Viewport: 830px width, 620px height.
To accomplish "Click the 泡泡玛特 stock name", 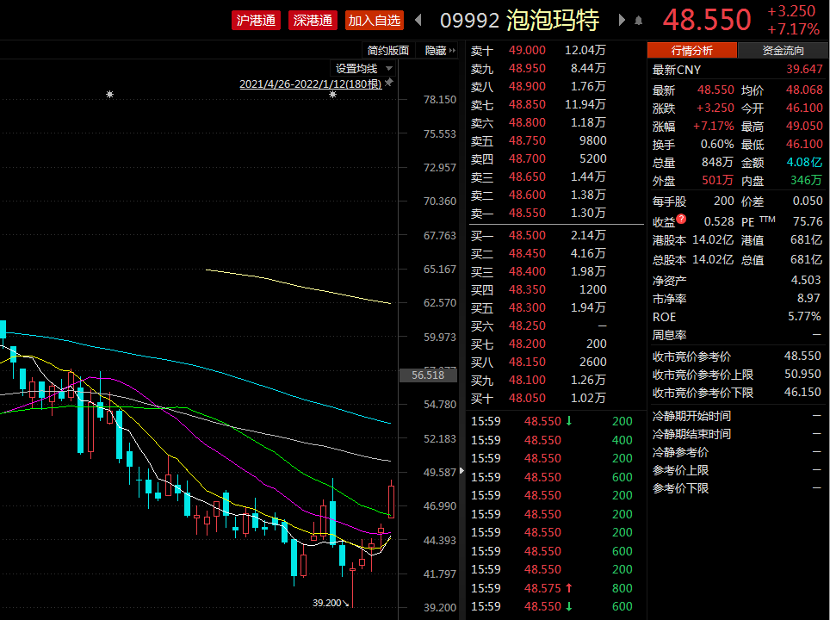I will tap(552, 20).
